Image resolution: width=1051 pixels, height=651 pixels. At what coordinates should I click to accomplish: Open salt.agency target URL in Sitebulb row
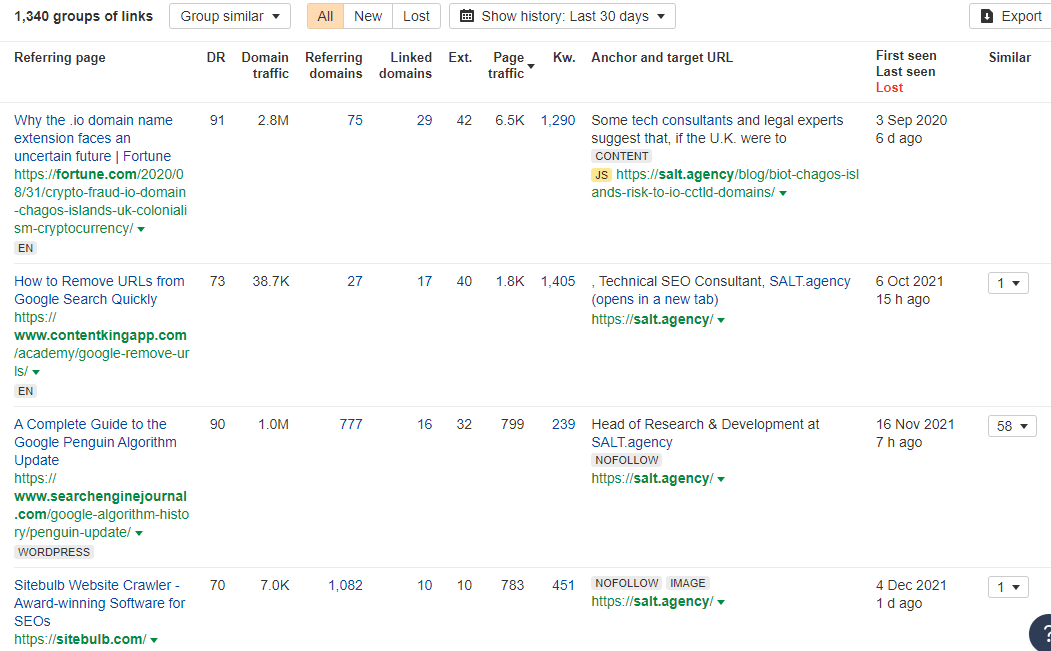[x=652, y=602]
